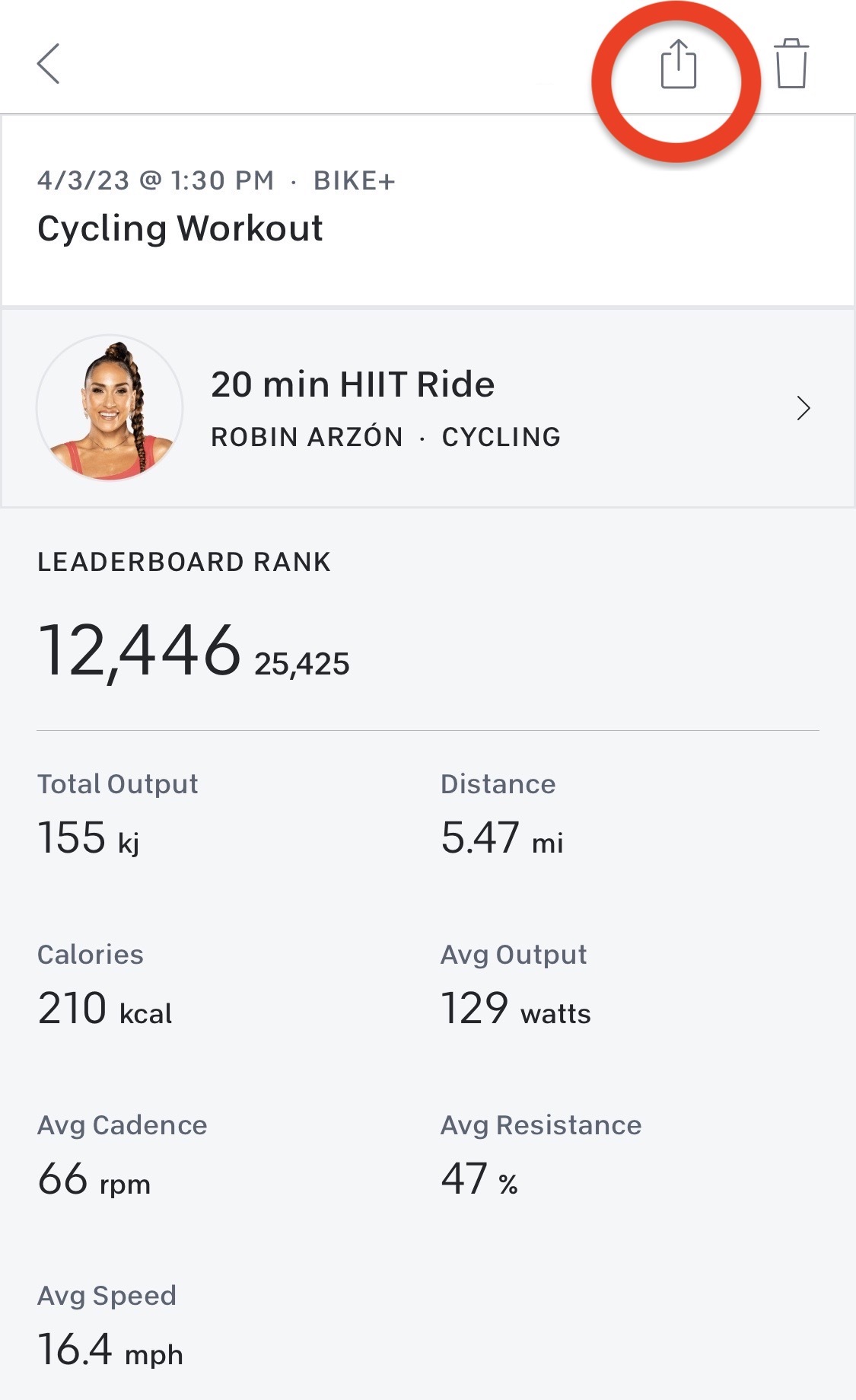
Task: Tap the 12,446 leaderboard rank
Action: (x=139, y=651)
